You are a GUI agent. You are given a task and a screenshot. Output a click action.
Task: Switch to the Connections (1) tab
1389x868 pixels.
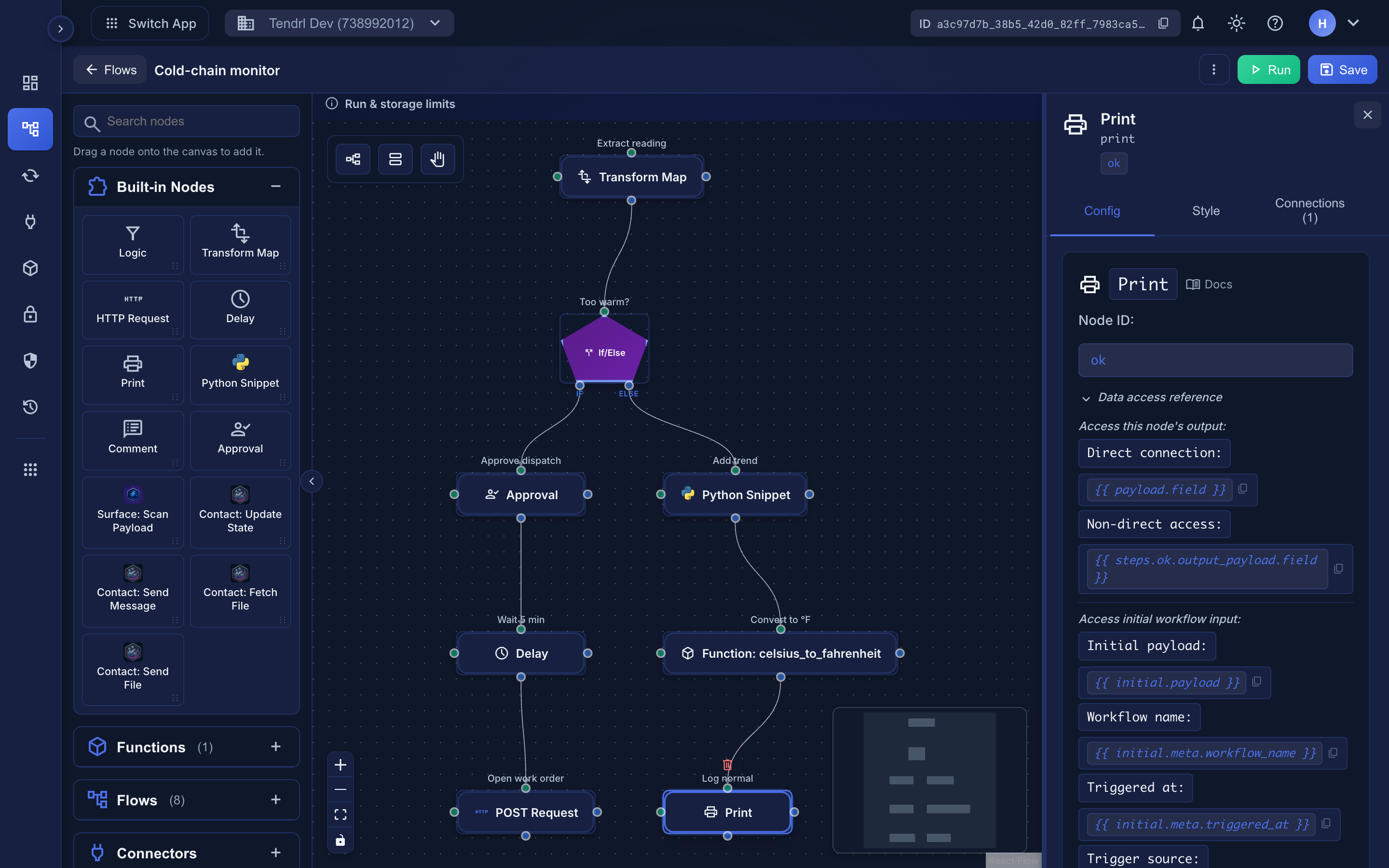point(1310,211)
